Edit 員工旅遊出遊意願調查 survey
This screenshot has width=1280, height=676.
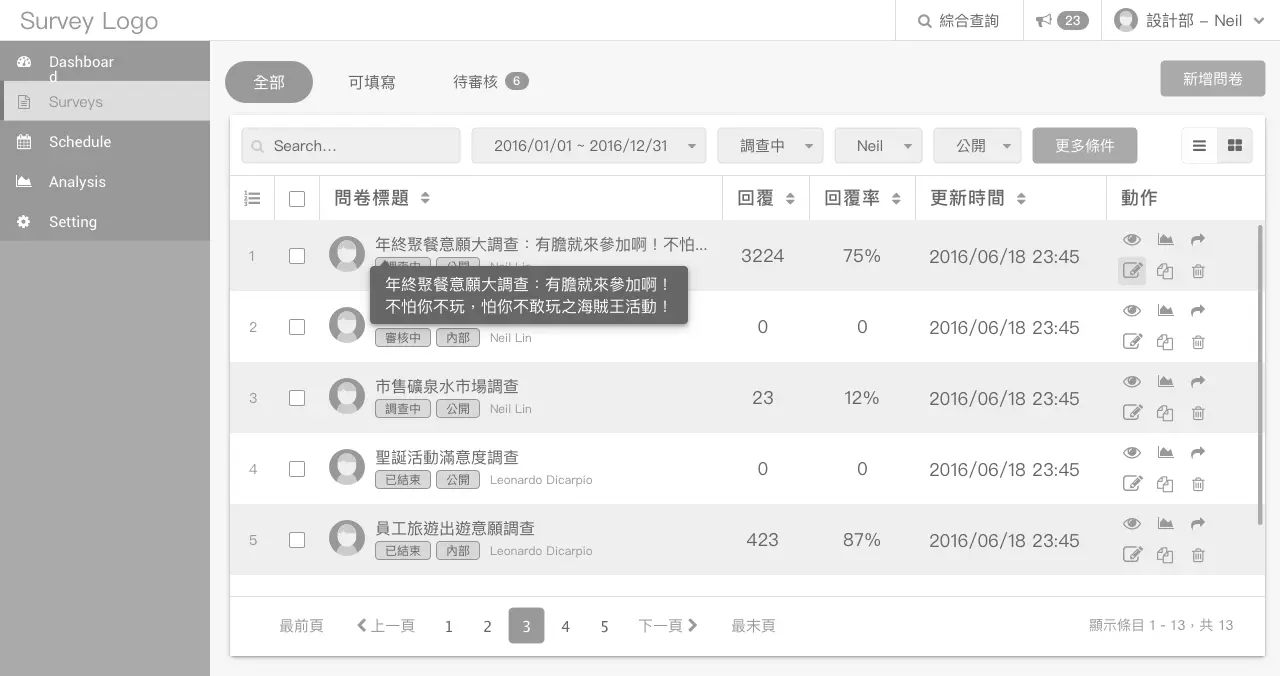(1132, 555)
